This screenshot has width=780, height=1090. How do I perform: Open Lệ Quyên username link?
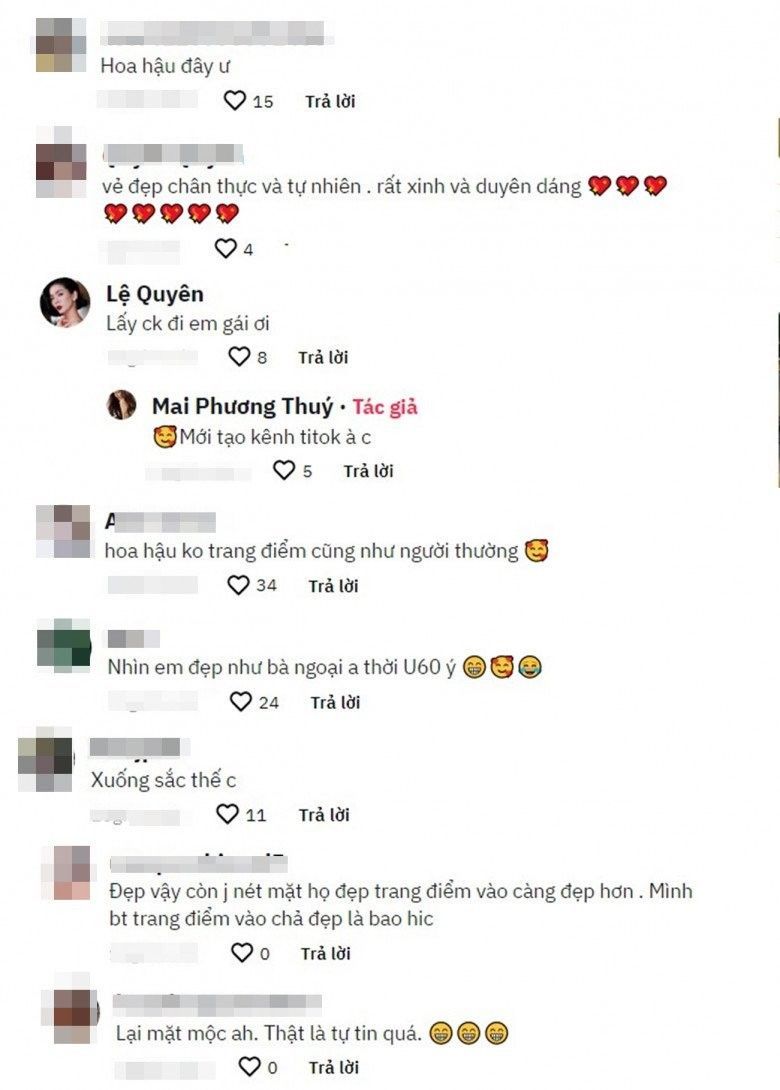155,294
